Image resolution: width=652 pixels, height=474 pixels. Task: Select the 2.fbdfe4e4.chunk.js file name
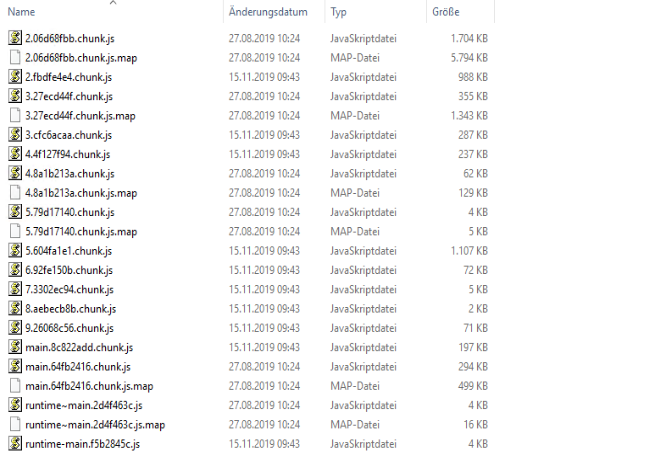click(x=69, y=77)
